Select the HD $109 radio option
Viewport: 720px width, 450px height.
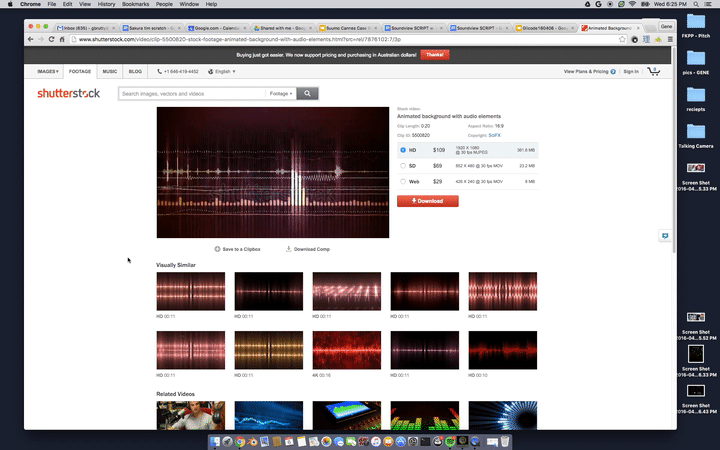coord(403,150)
